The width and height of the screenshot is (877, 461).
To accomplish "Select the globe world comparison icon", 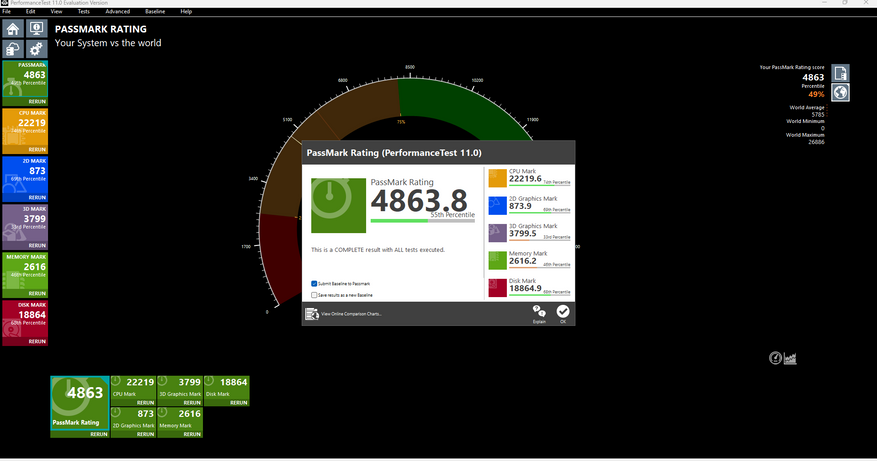I will click(840, 92).
